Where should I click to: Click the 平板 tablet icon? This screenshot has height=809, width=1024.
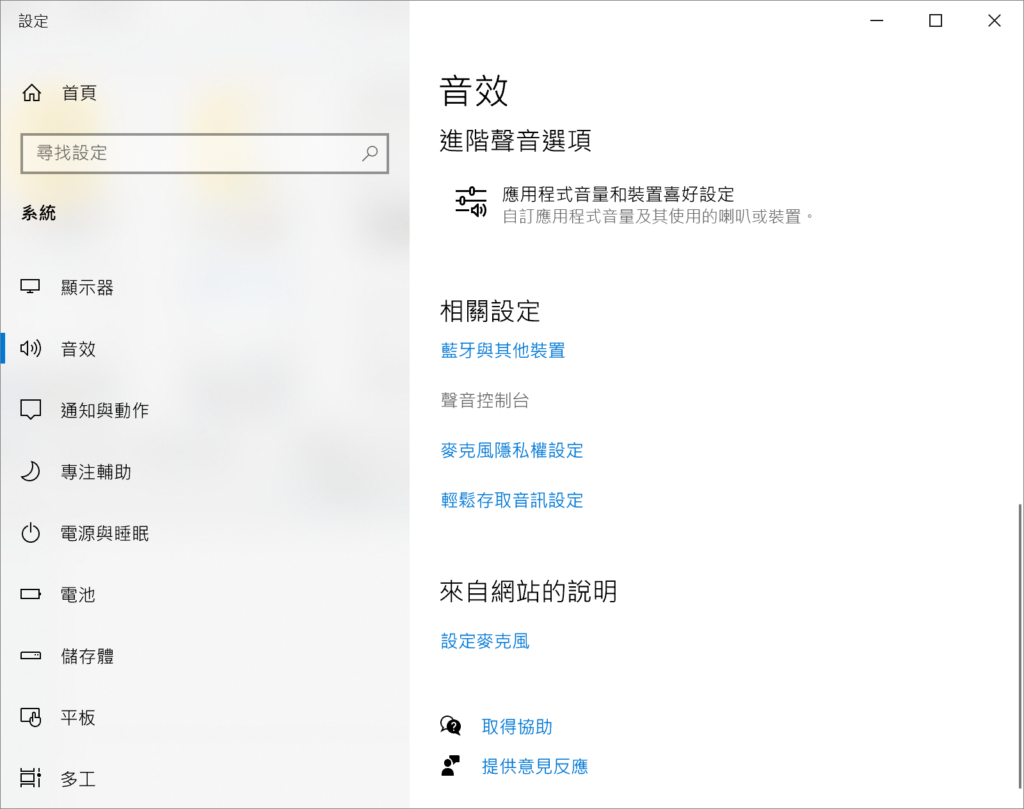(31, 717)
